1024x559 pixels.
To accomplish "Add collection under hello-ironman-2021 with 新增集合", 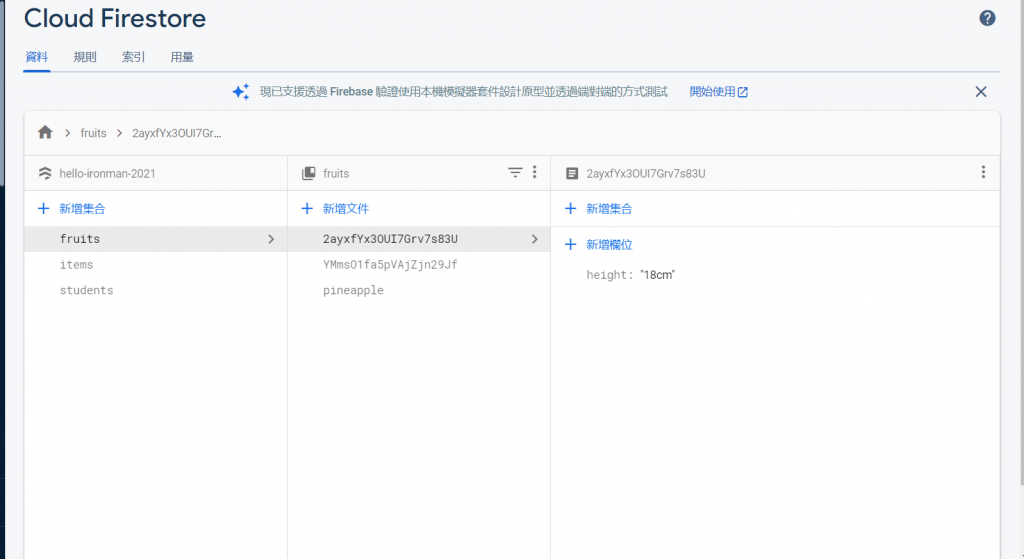I will click(72, 209).
